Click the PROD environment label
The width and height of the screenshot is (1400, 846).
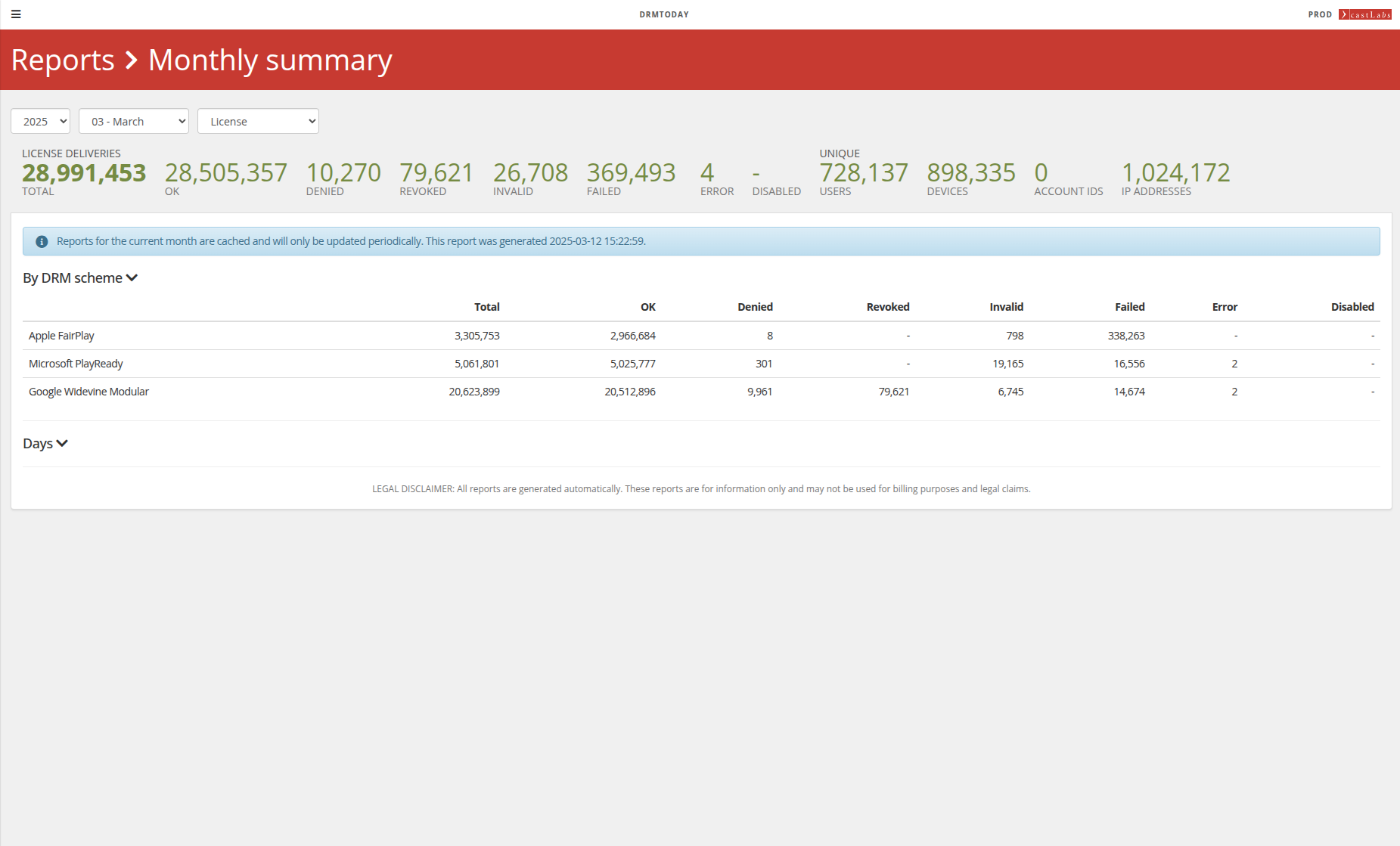[x=1320, y=14]
